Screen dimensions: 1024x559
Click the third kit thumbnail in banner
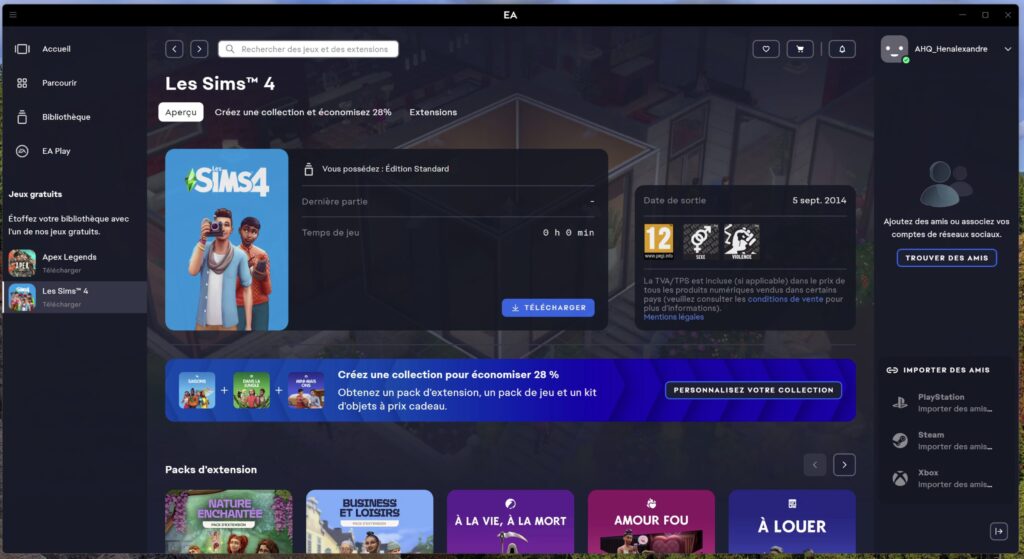pos(306,390)
